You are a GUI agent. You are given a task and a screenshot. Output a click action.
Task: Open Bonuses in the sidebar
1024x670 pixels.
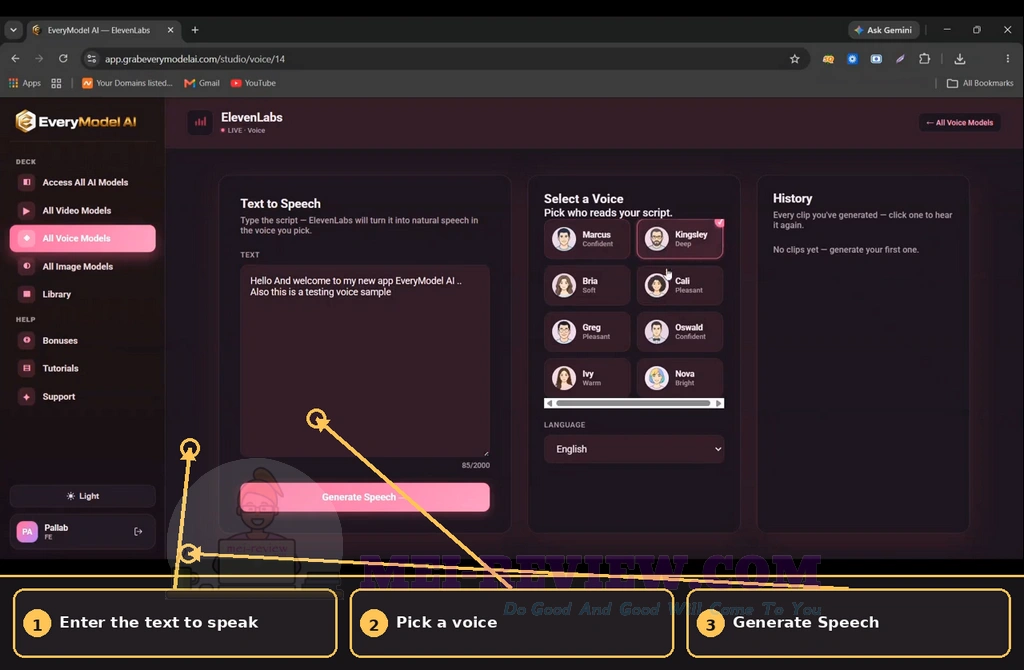pyautogui.click(x=83, y=340)
